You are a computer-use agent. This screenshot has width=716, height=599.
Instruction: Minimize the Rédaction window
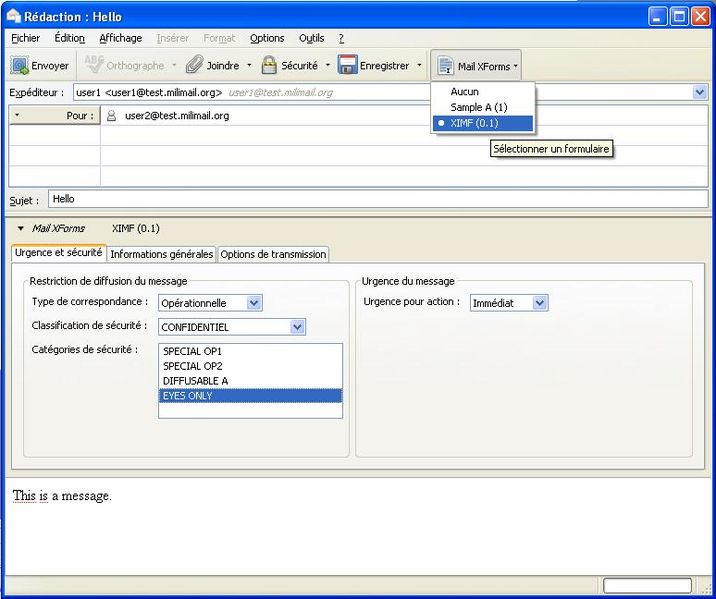[x=658, y=17]
